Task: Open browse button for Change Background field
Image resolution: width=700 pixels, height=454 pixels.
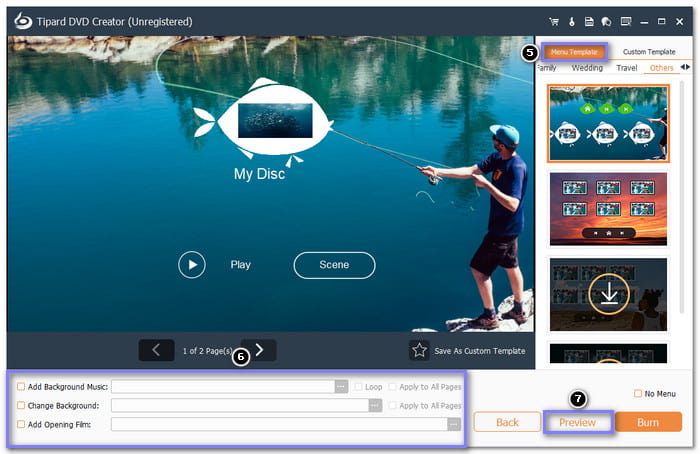Action: tap(375, 405)
